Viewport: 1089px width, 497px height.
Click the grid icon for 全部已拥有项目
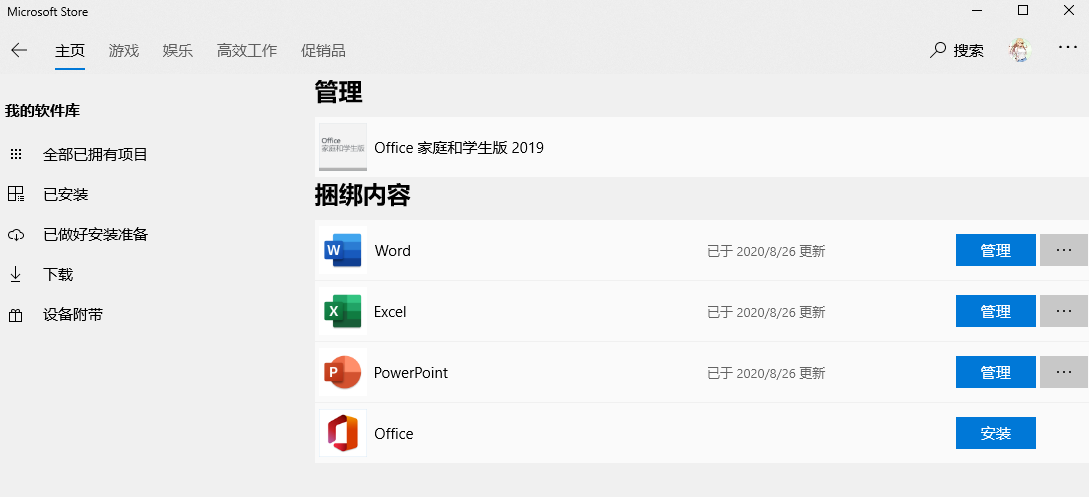pyautogui.click(x=16, y=154)
